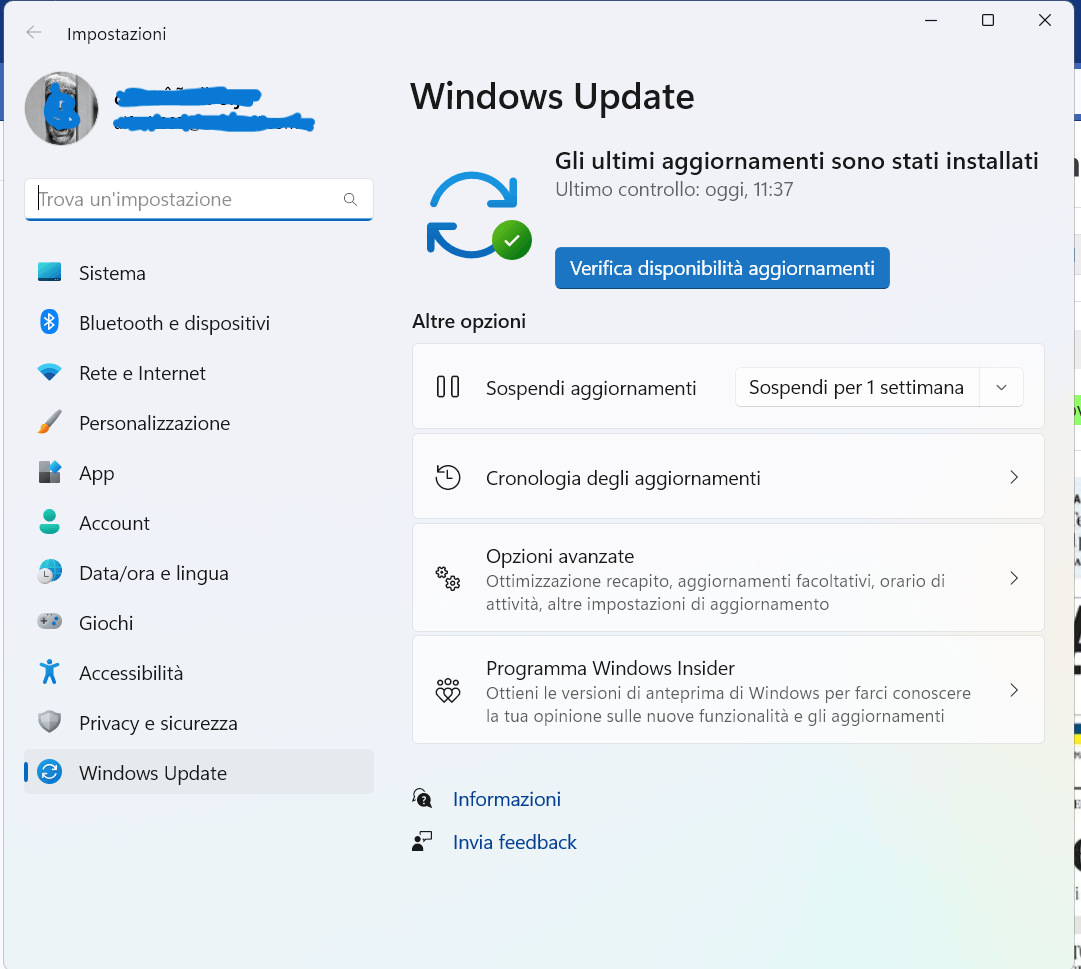Click chevron for Programma Windows Insider
1081x969 pixels.
pos(1014,690)
